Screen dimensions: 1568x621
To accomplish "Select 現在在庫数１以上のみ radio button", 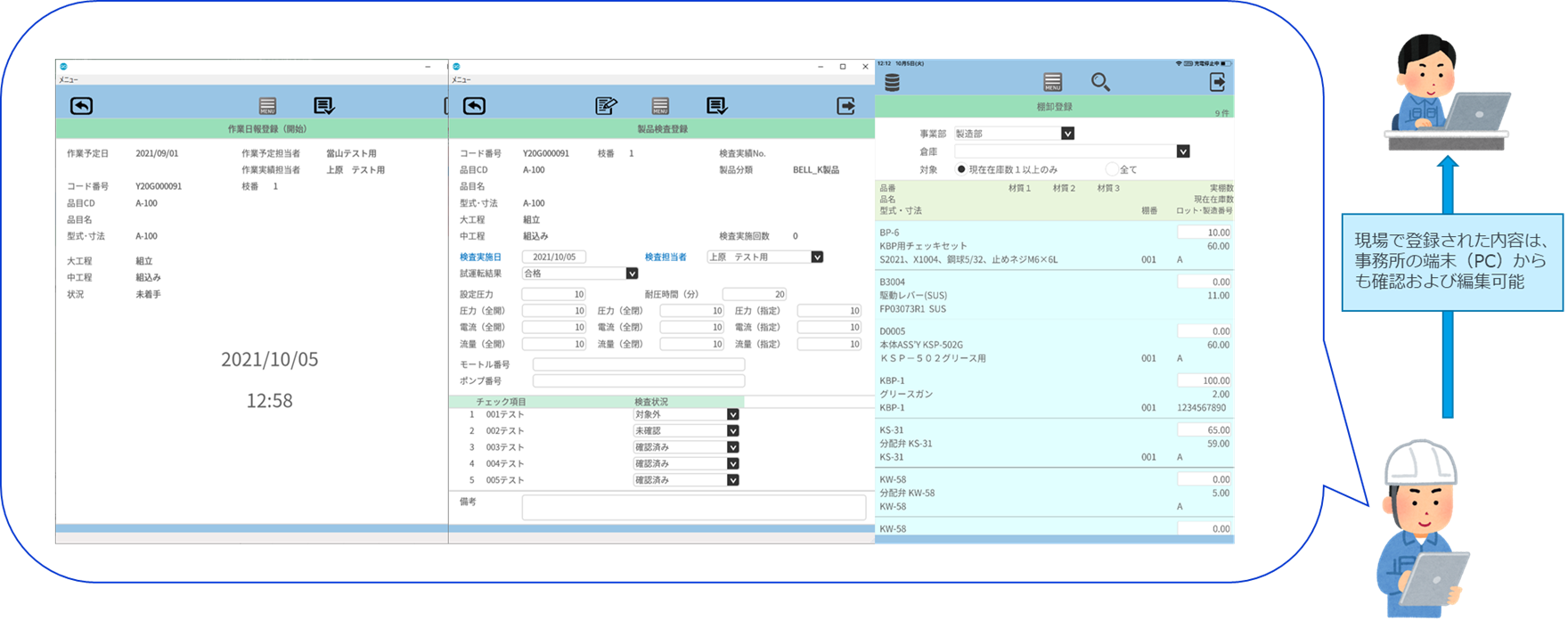I will [x=961, y=168].
